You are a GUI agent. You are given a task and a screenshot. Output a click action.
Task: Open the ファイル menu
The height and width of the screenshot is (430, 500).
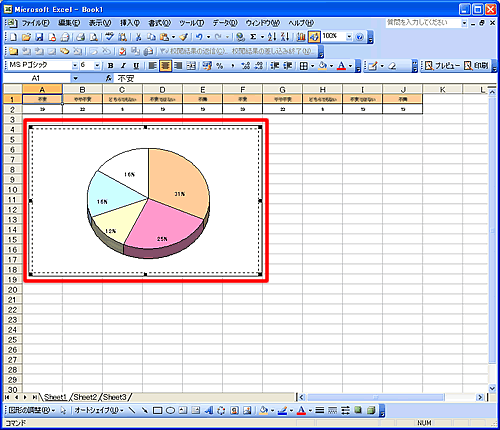[x=35, y=23]
